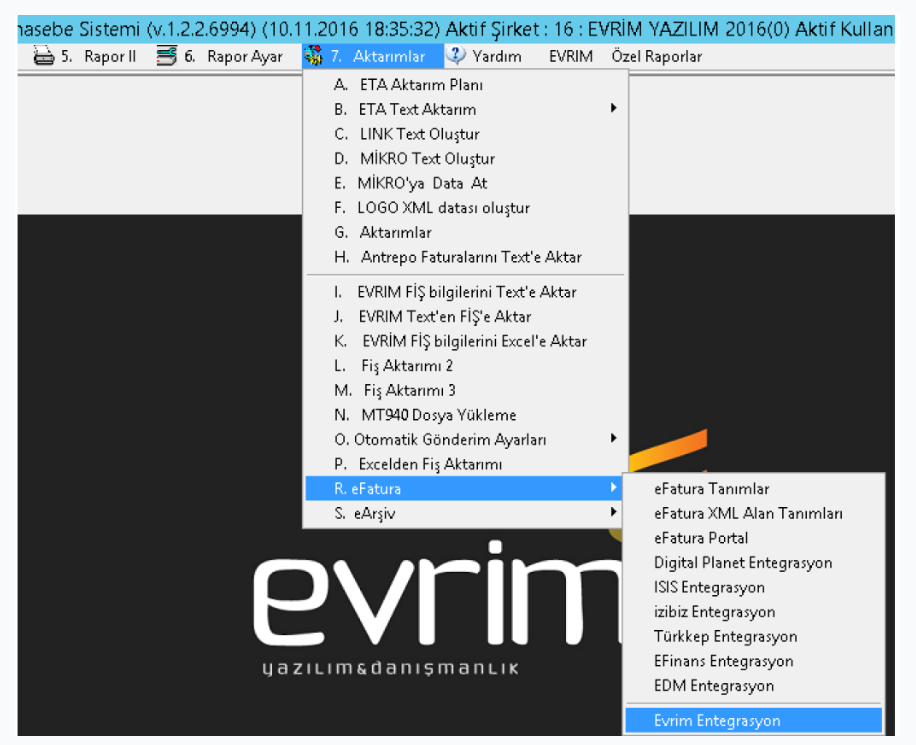Choose I. EVRIM FİŞ bilgilerini Text'e Aktar
The height and width of the screenshot is (745, 916).
(x=466, y=292)
